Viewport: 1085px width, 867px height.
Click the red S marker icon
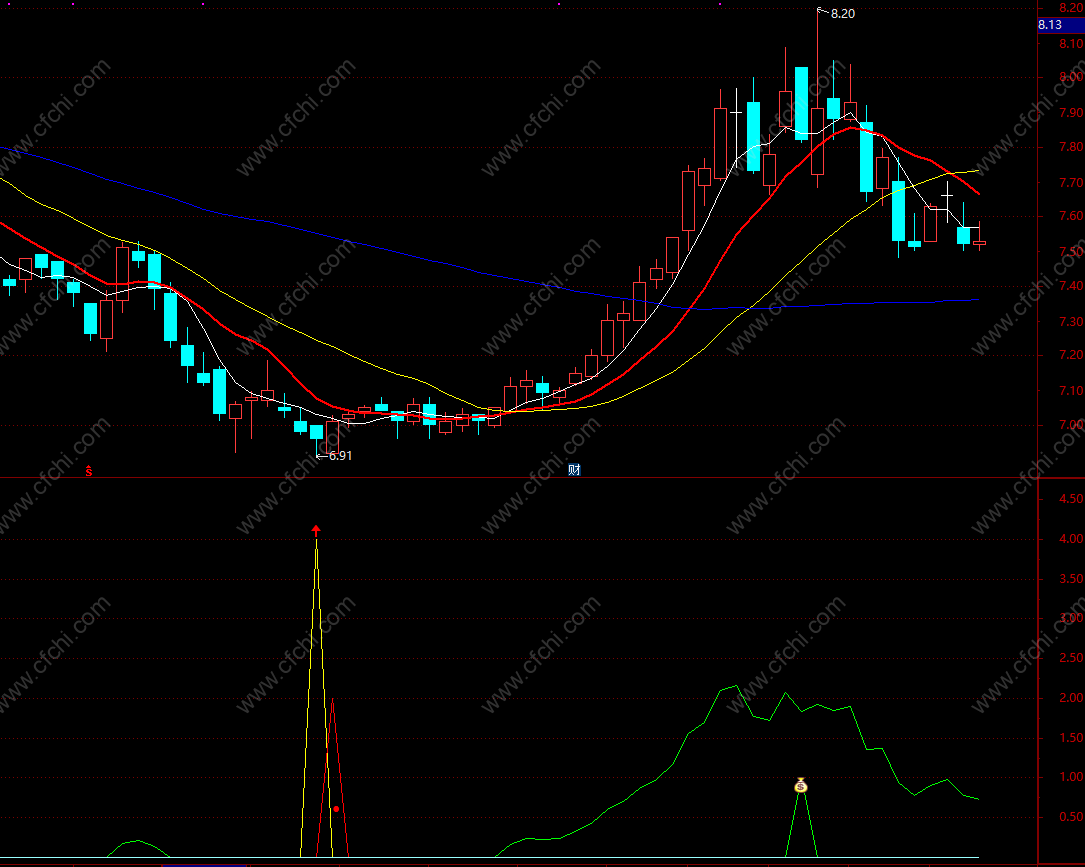tap(89, 471)
